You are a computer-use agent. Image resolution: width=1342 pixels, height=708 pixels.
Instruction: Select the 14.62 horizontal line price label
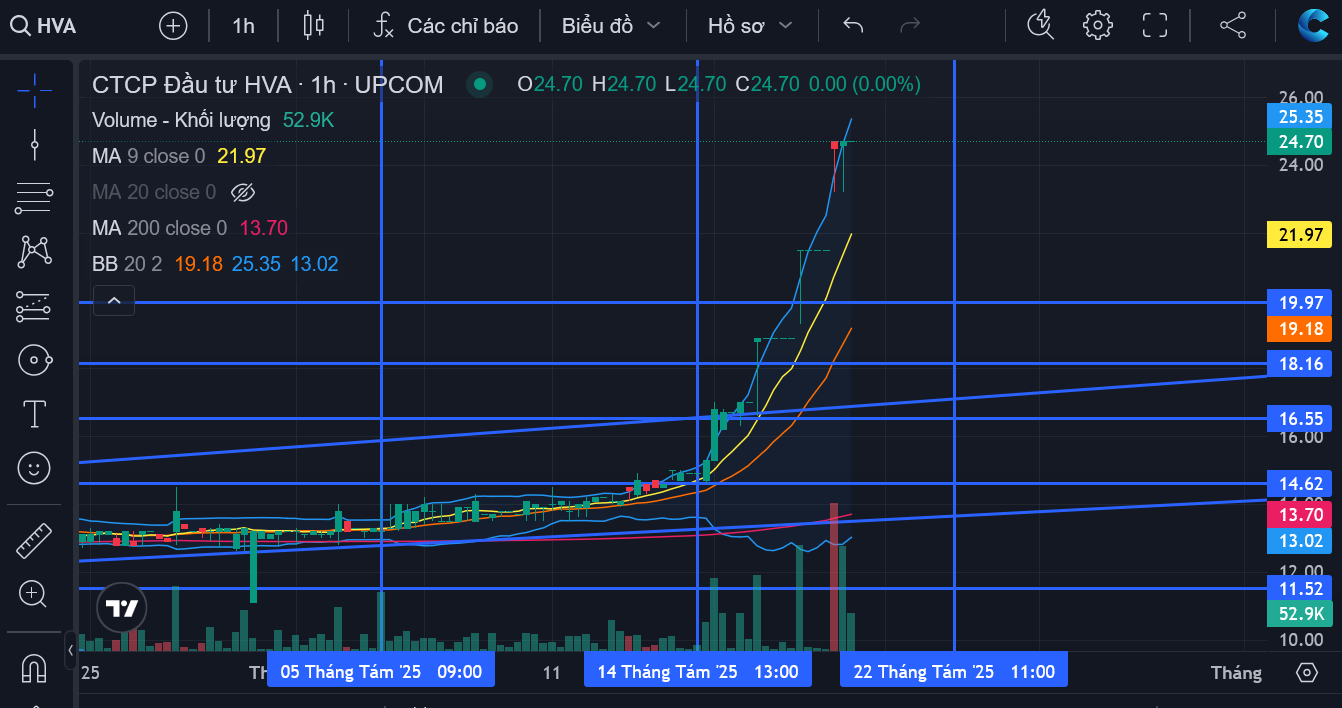click(1301, 484)
